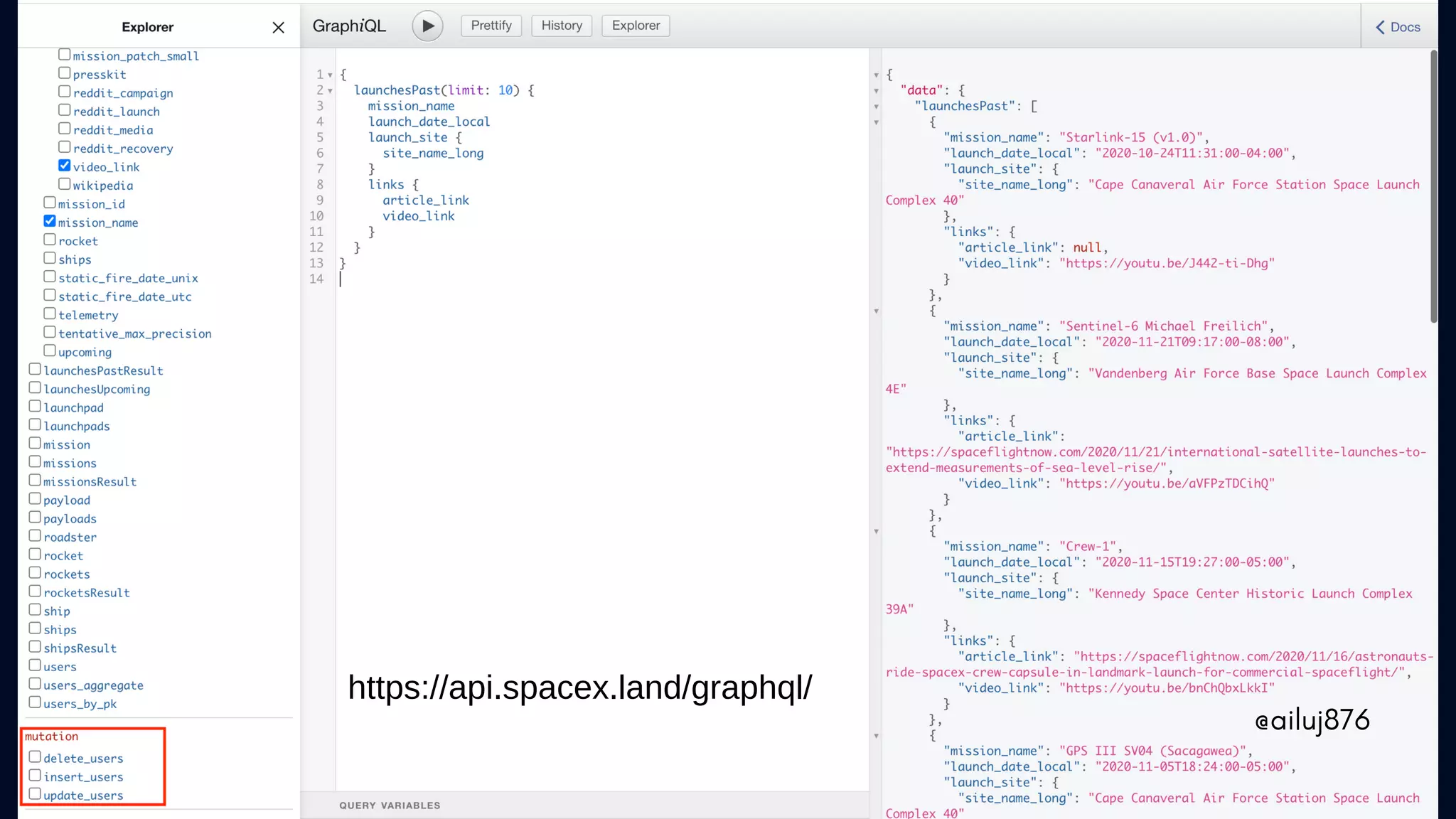The image size is (1456, 819).
Task: Check static_fire_date_utc
Action: pos(50,295)
